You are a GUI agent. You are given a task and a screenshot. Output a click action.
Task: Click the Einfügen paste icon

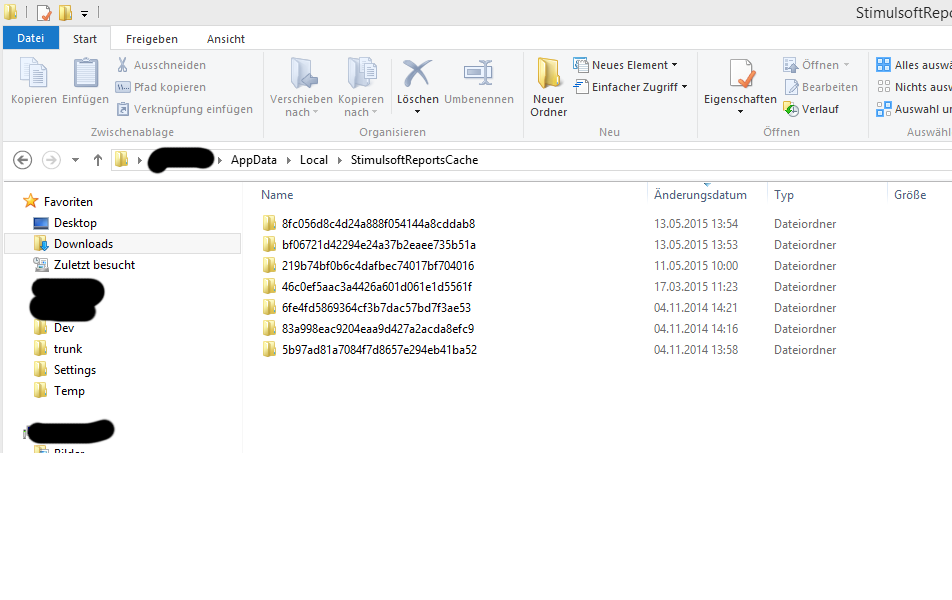(86, 73)
